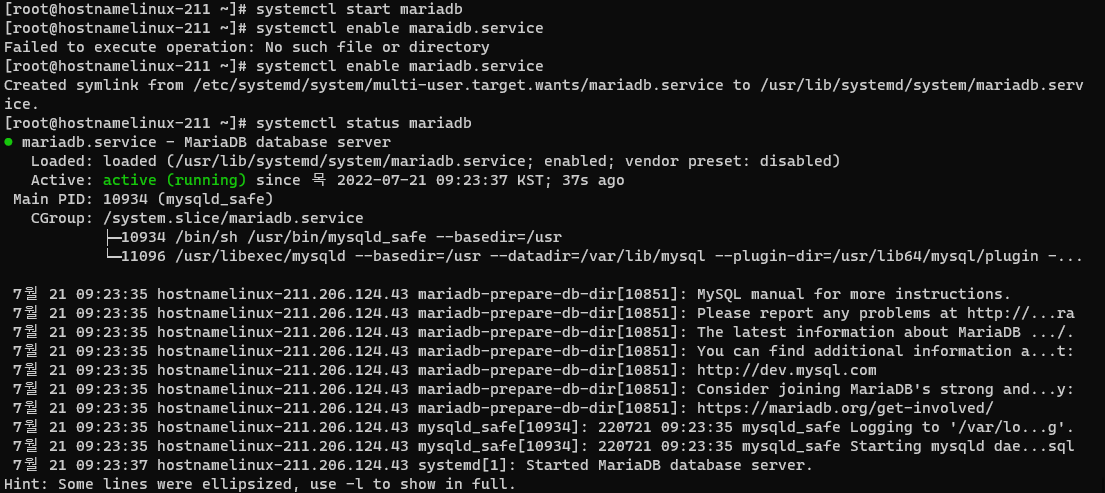Click the 'Consider joining MariaDB's strong' log line
The image size is (1105, 493).
885,389
